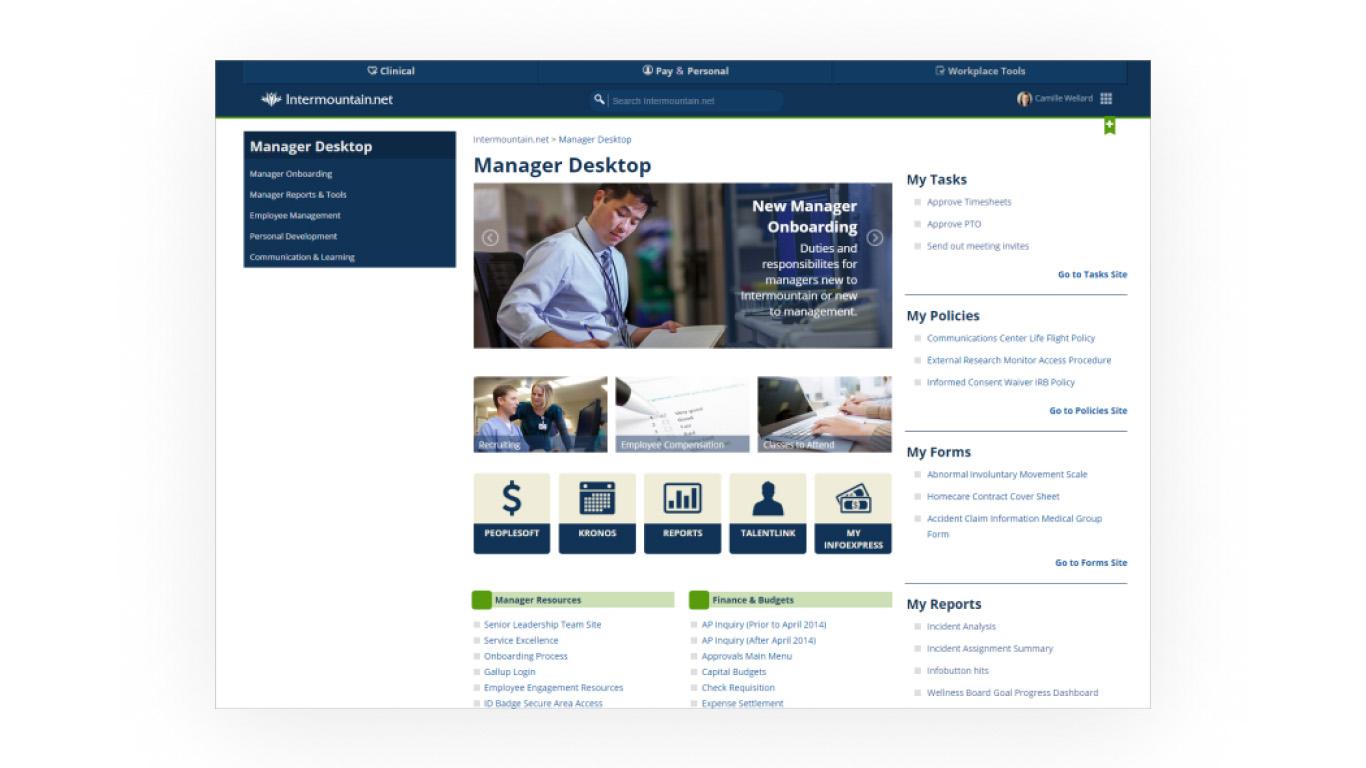Open the Gallup Login link

pos(510,672)
